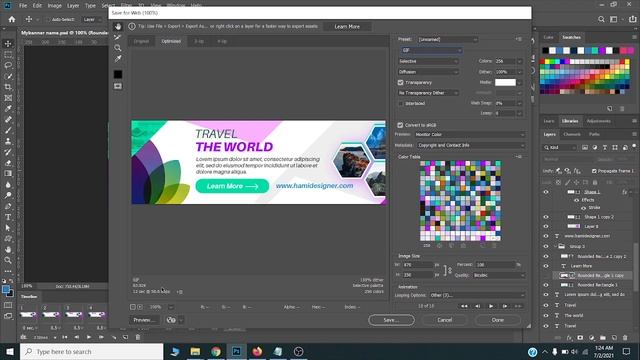Image resolution: width=640 pixels, height=360 pixels.
Task: Open File Explorer from the taskbar
Action: [195, 351]
